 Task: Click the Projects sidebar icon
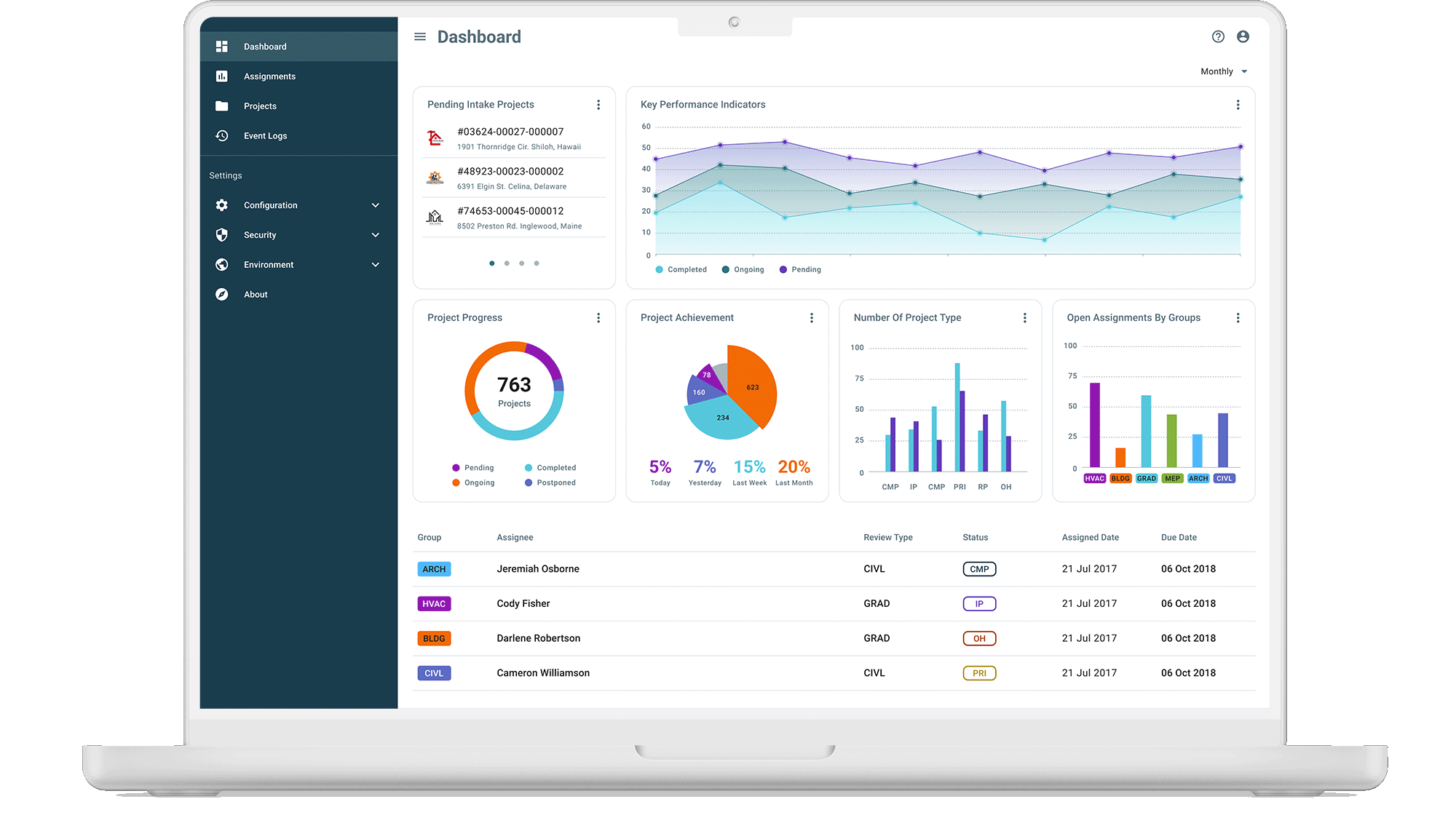point(221,105)
